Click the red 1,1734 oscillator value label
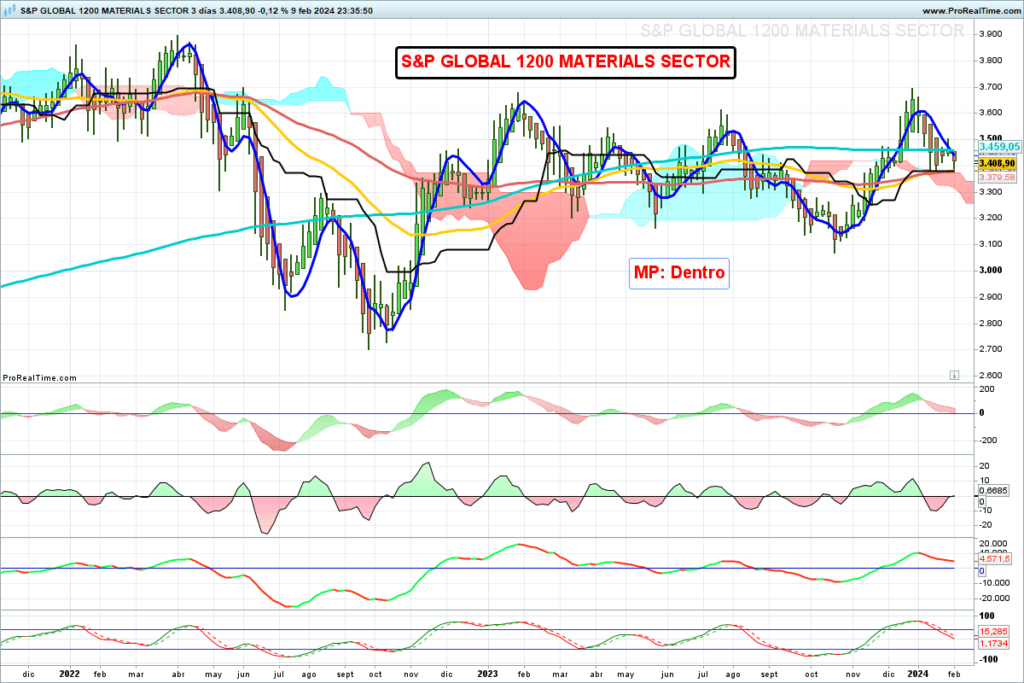The image size is (1024, 683). [x=993, y=644]
